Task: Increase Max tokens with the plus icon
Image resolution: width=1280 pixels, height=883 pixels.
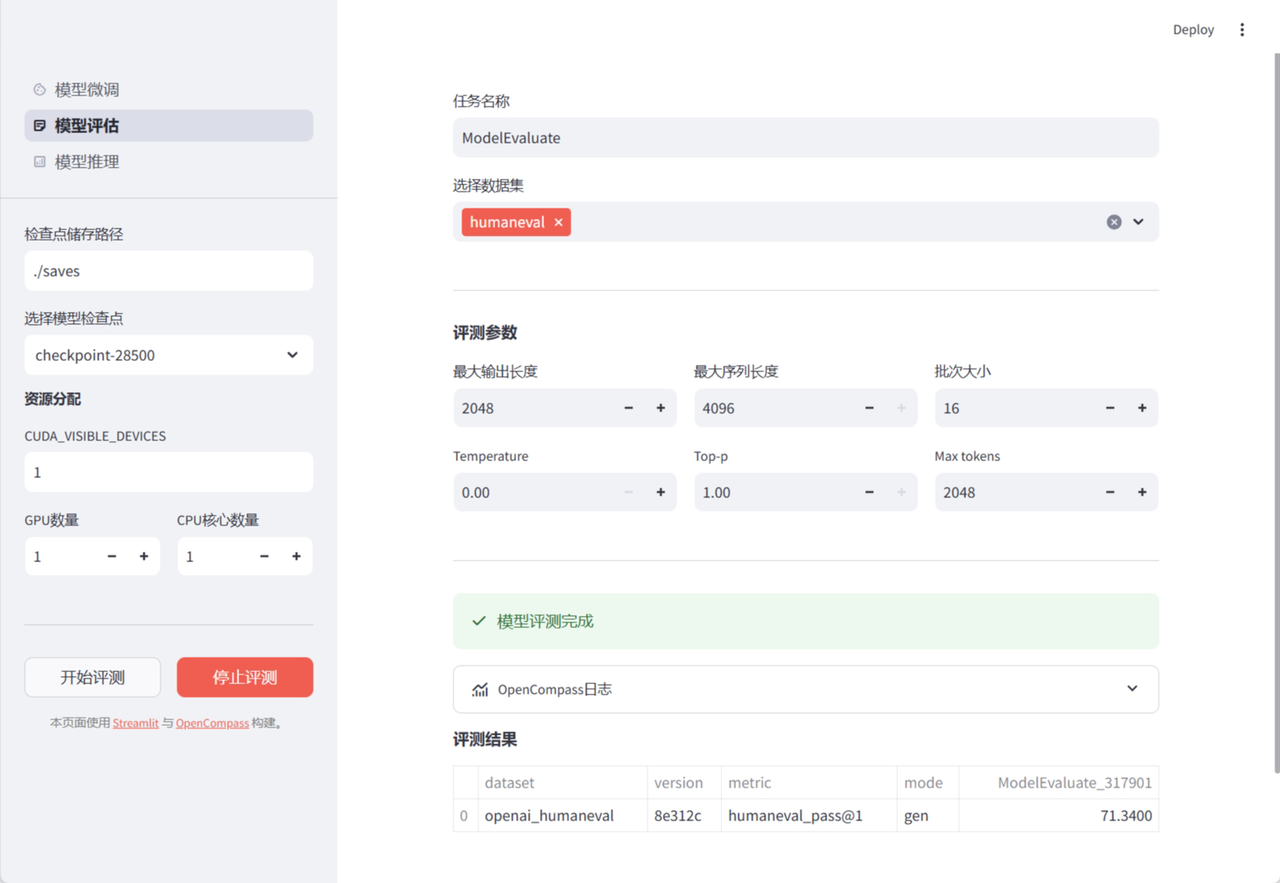Action: (1142, 492)
